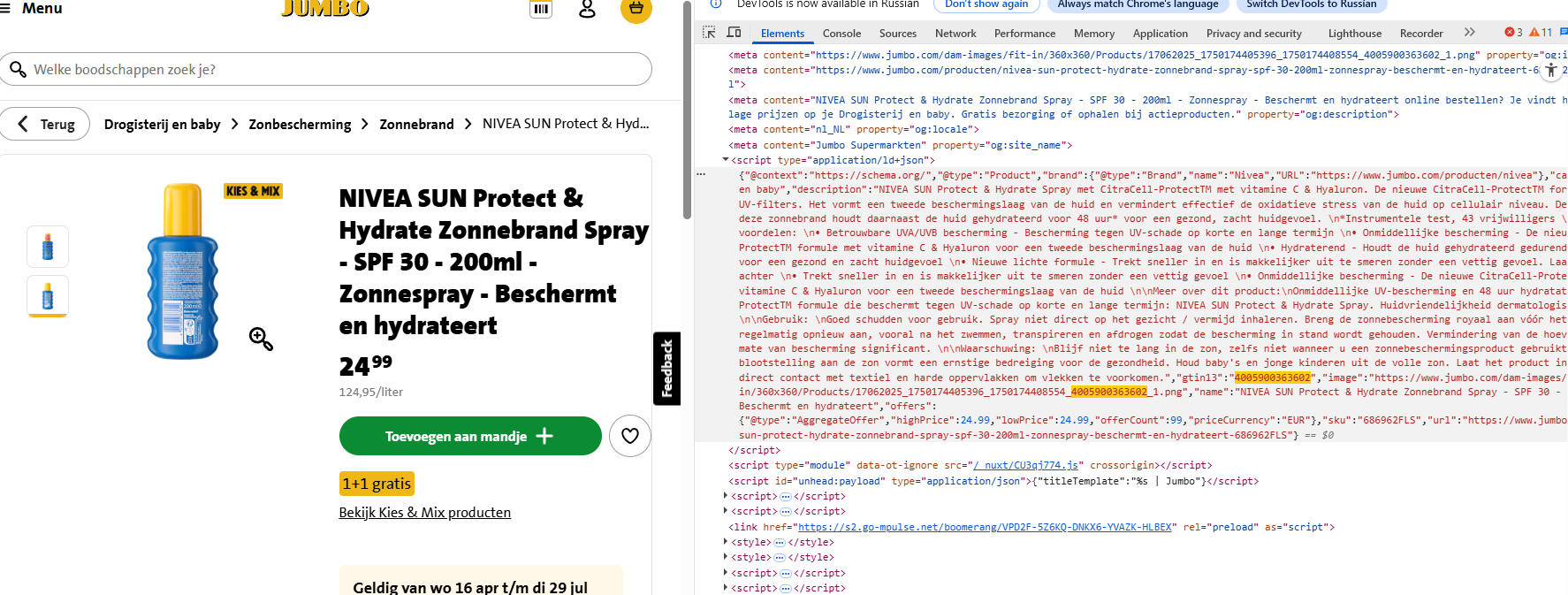Click the 1+1 gratis promotion tag
1568x595 pixels.
tap(377, 484)
